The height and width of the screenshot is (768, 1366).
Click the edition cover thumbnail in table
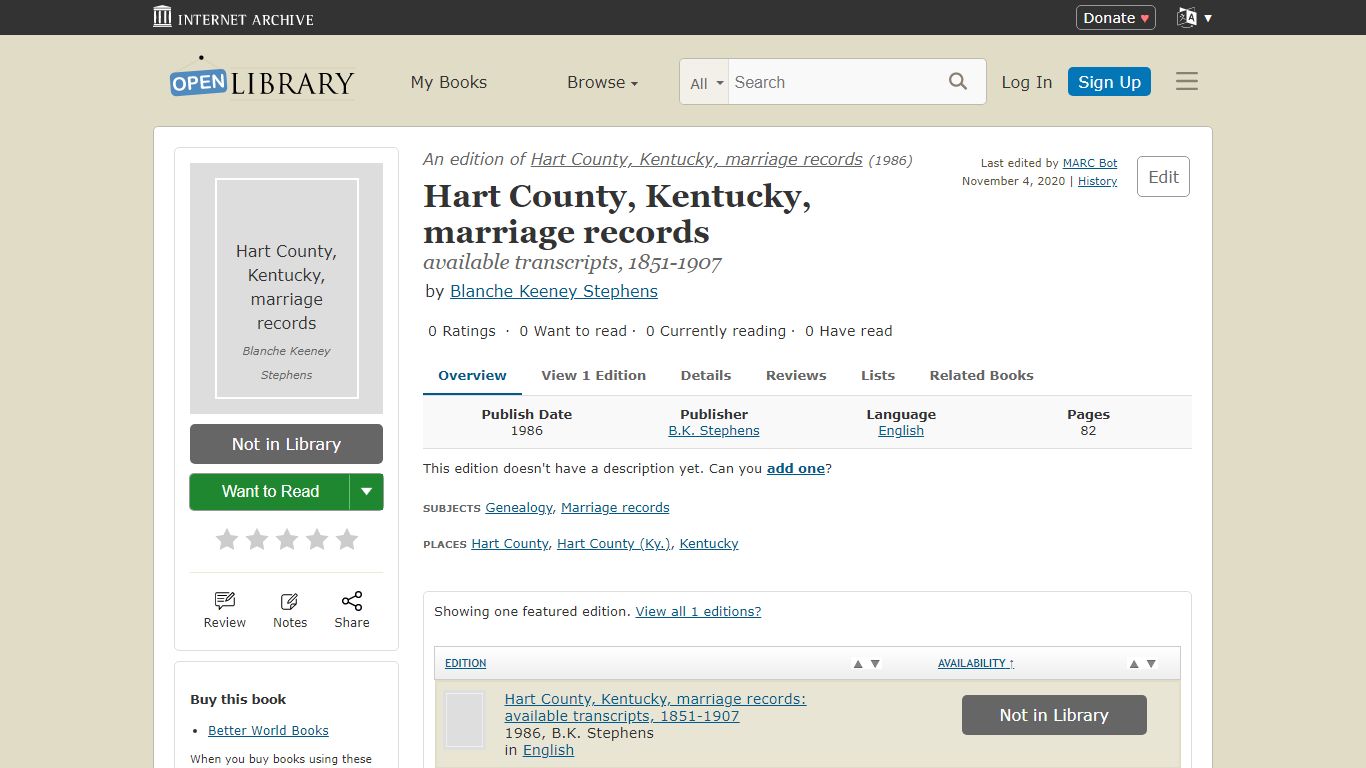pyautogui.click(x=464, y=720)
